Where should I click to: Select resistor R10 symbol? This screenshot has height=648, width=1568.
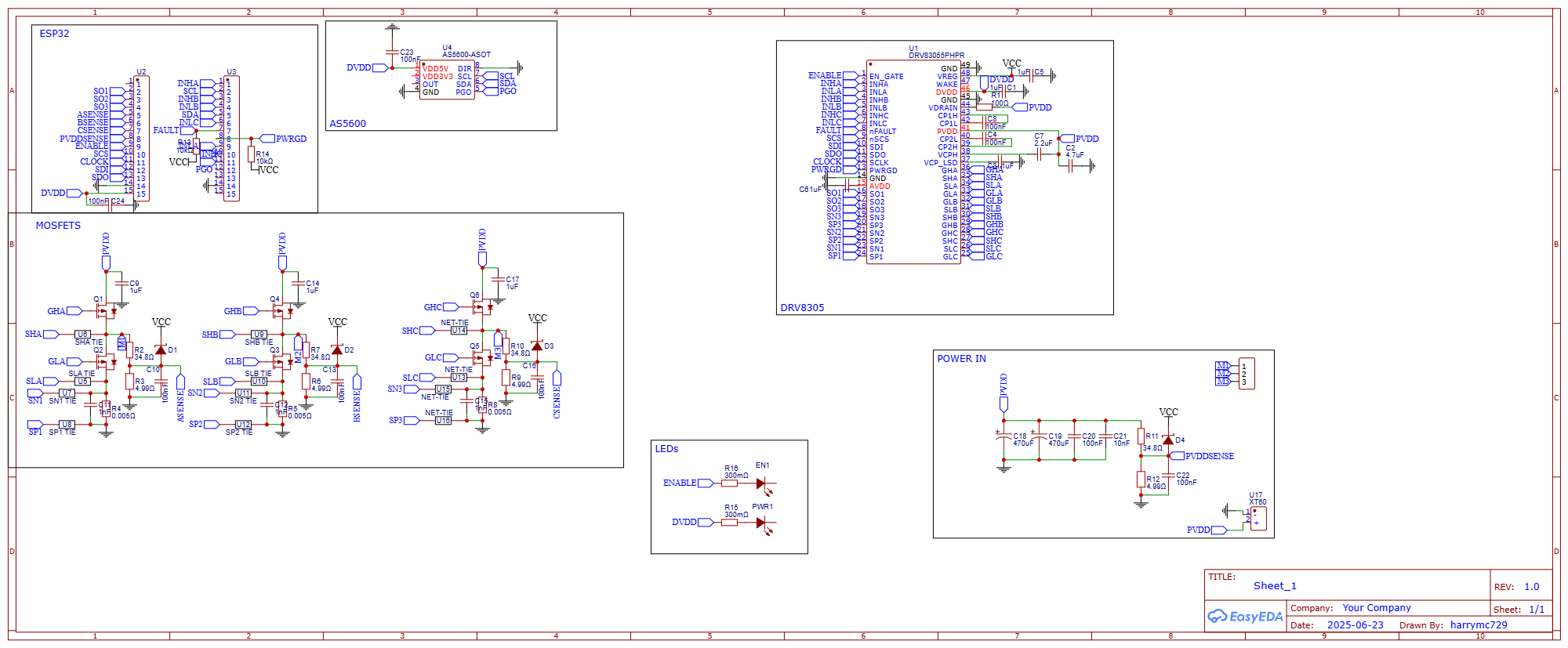[x=506, y=346]
